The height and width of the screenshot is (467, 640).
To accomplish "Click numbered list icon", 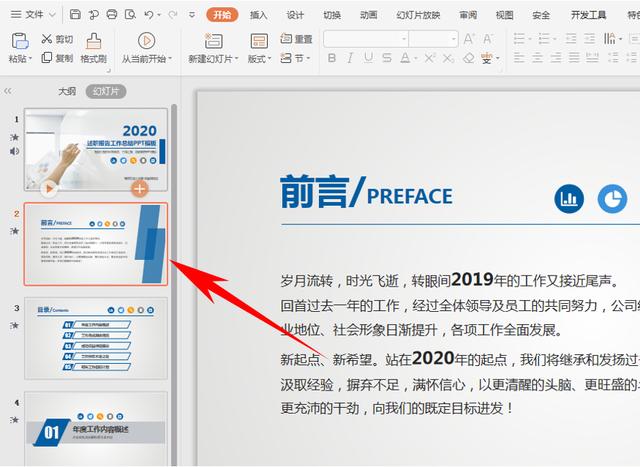I will [x=544, y=39].
